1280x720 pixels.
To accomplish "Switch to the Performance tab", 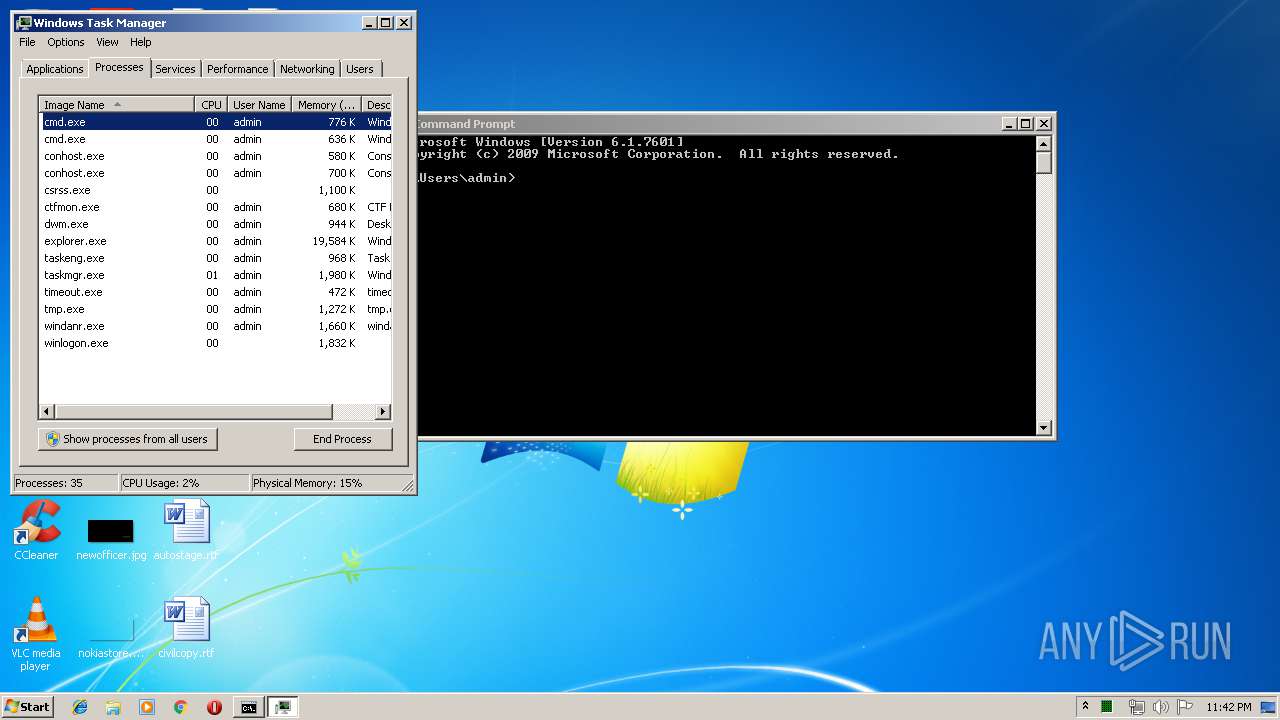I will click(237, 69).
